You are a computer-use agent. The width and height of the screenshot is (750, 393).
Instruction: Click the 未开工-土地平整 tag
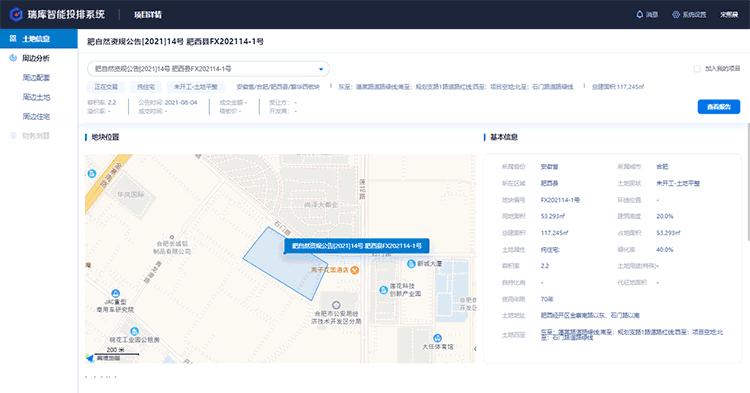[x=196, y=87]
